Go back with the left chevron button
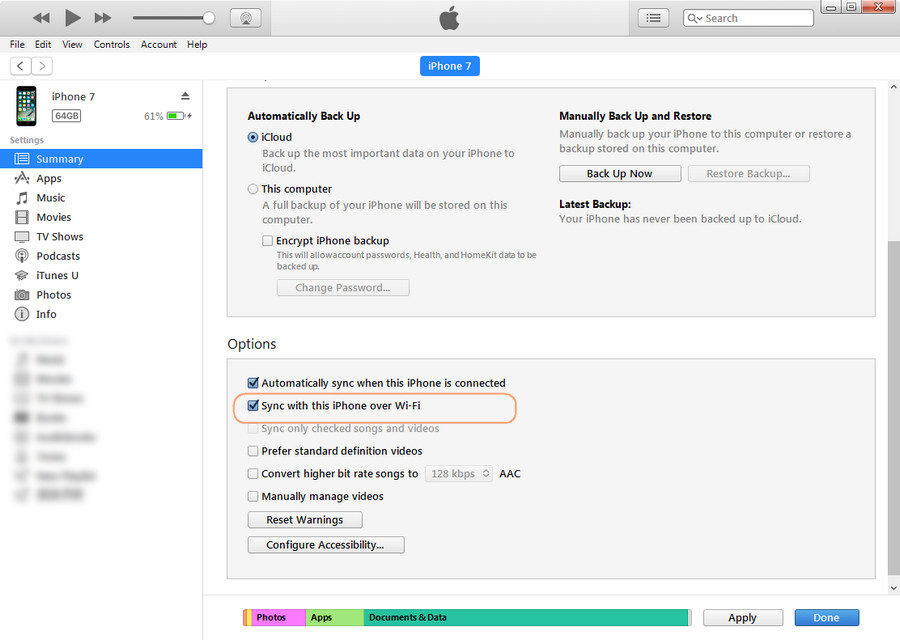The image size is (900, 640). point(20,66)
